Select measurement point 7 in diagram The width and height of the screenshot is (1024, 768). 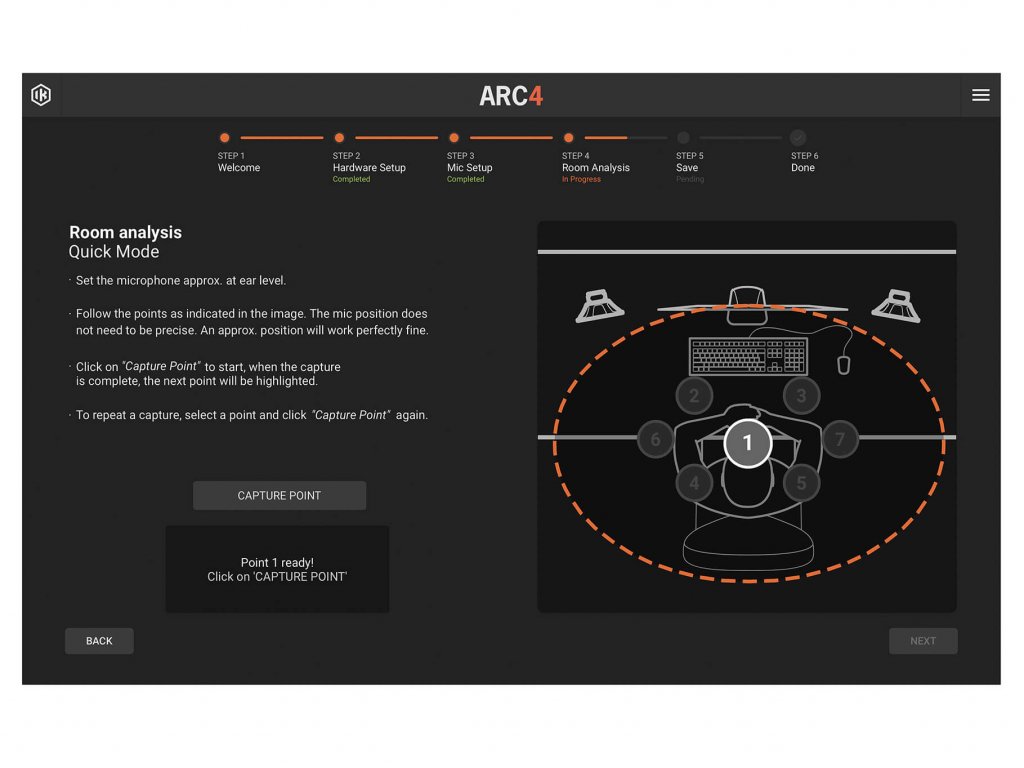[x=840, y=440]
